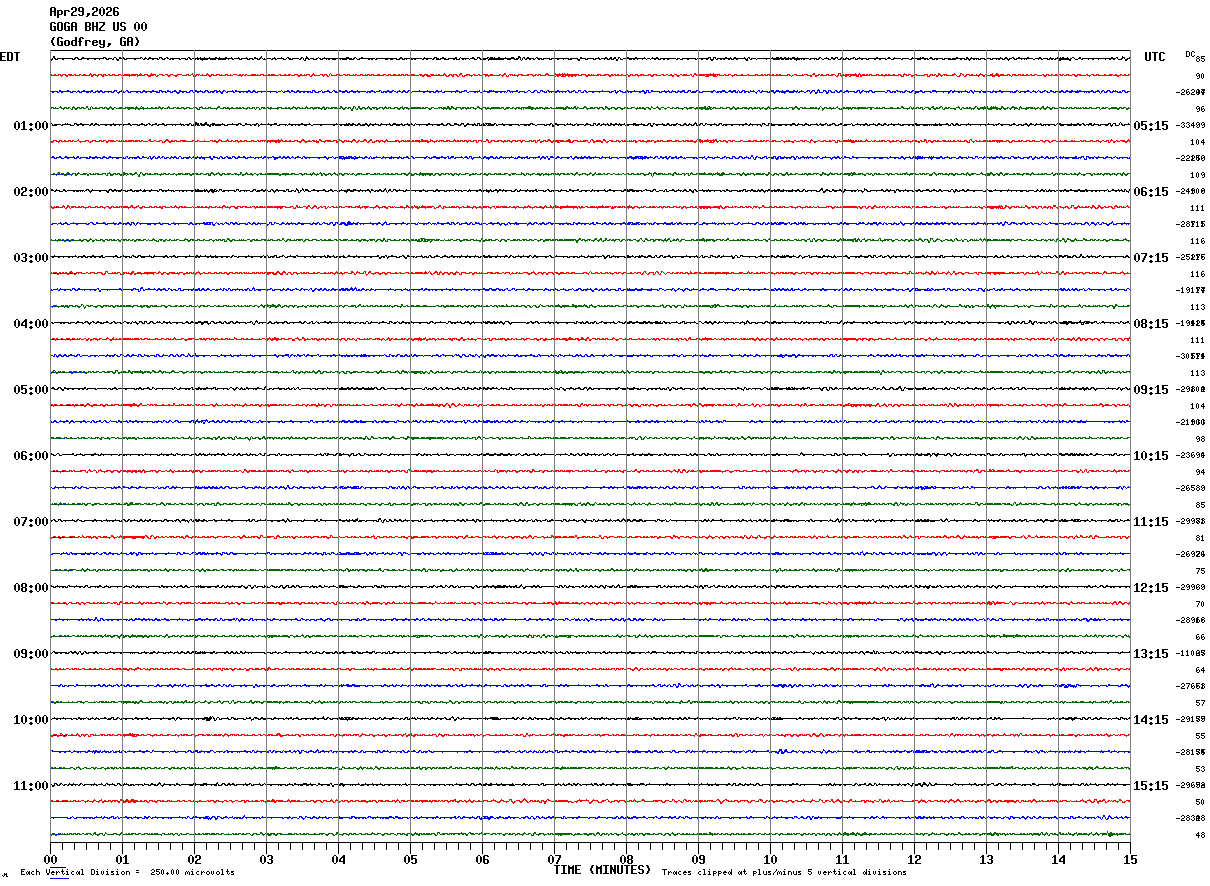Click the tiny symbol at bottom-left corner
This screenshot has height=886, width=1210.
(x=4, y=875)
